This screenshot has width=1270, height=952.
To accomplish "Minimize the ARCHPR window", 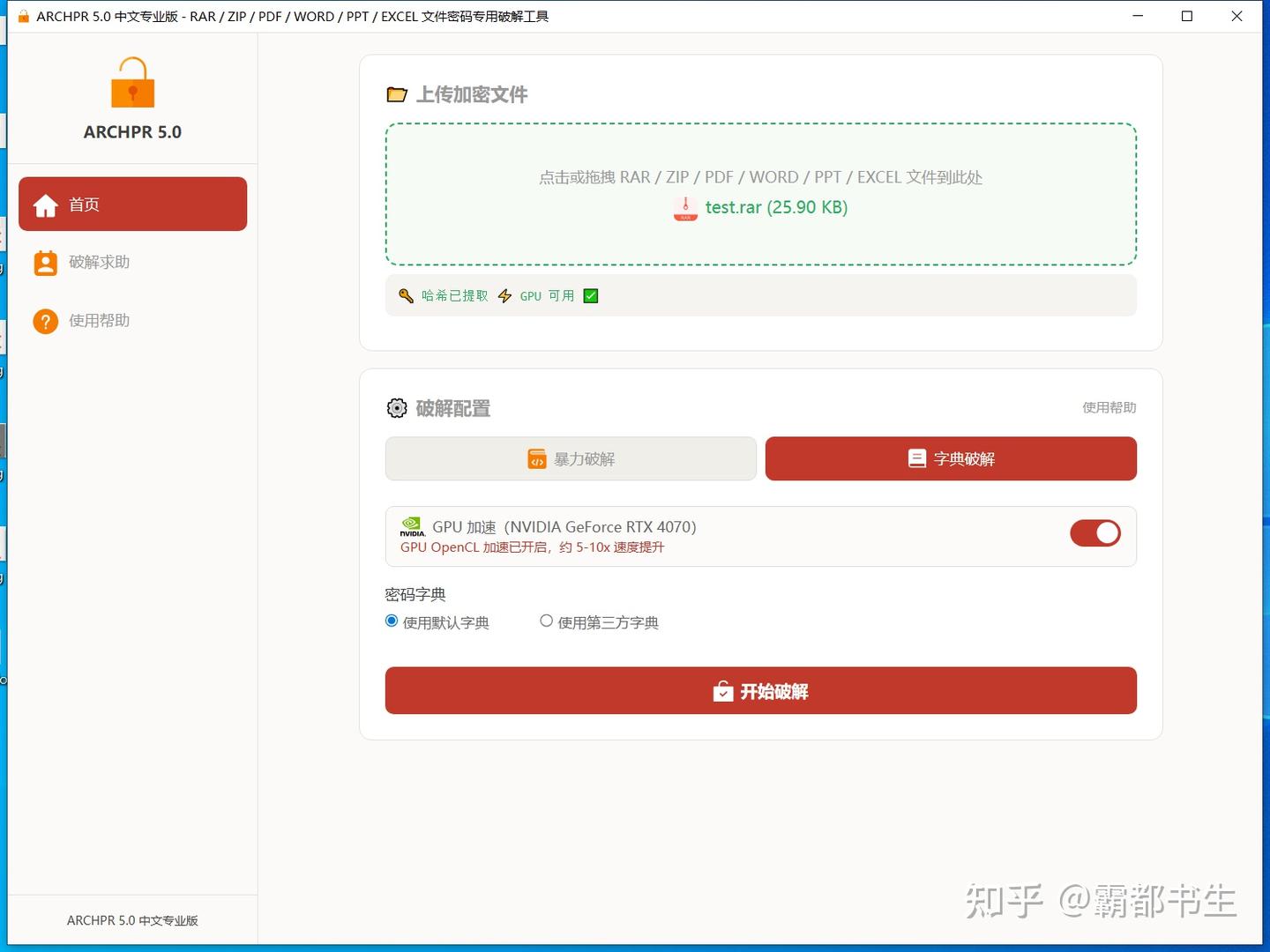I will (1138, 16).
